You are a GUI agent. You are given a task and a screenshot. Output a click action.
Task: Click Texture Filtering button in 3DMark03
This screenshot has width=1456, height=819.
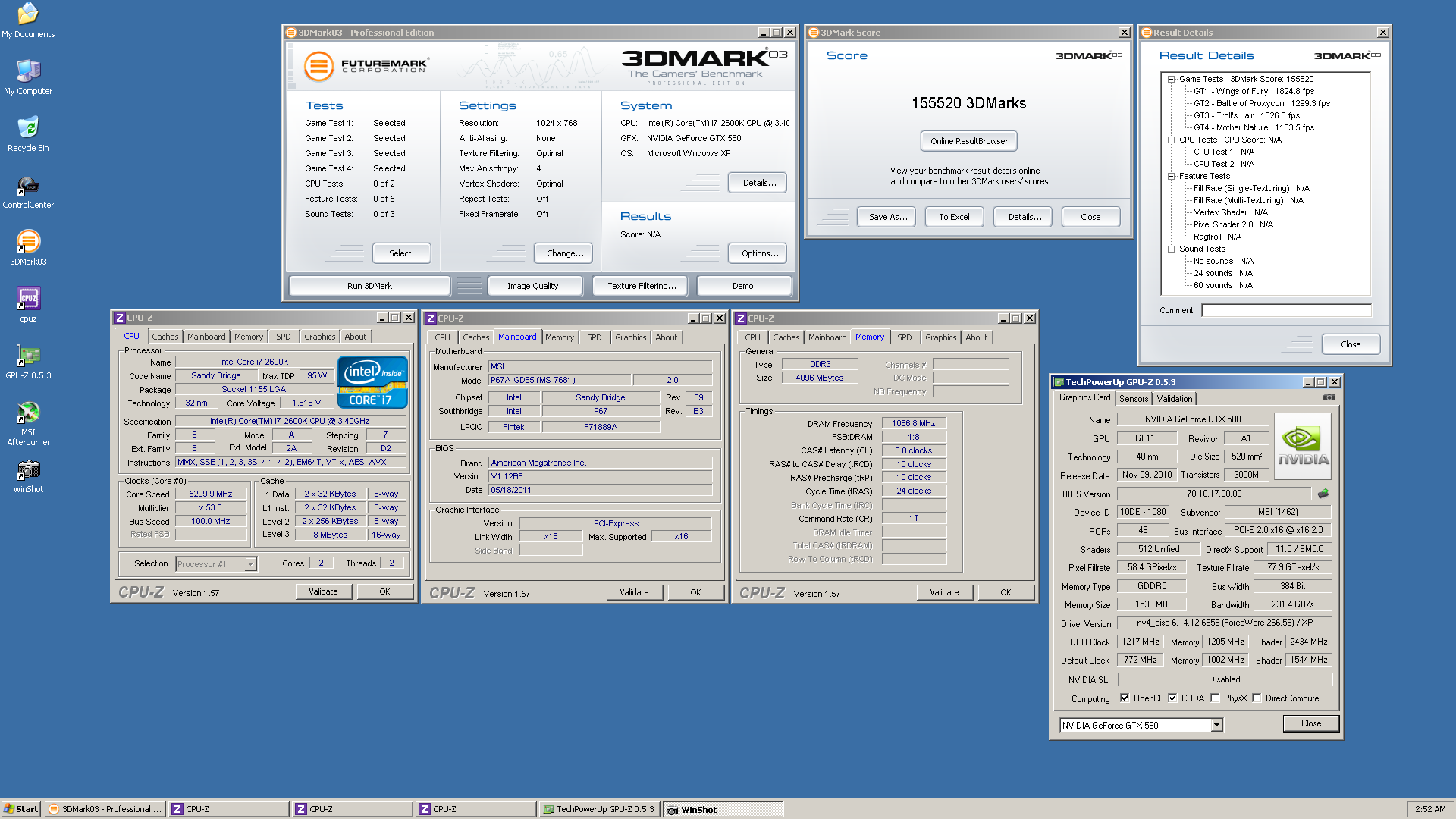[641, 286]
